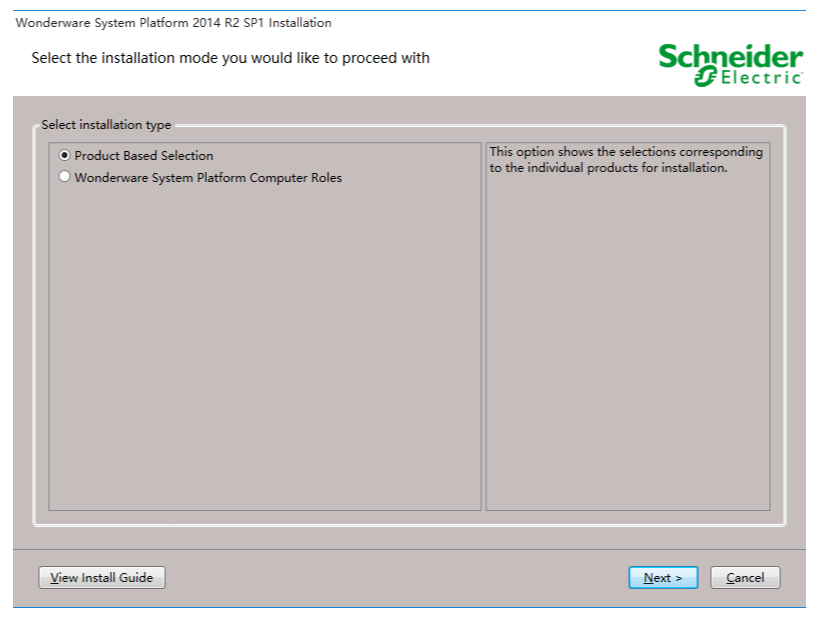Click the 'Select the installation mode' heading
This screenshot has height=618, width=818.
[230, 58]
